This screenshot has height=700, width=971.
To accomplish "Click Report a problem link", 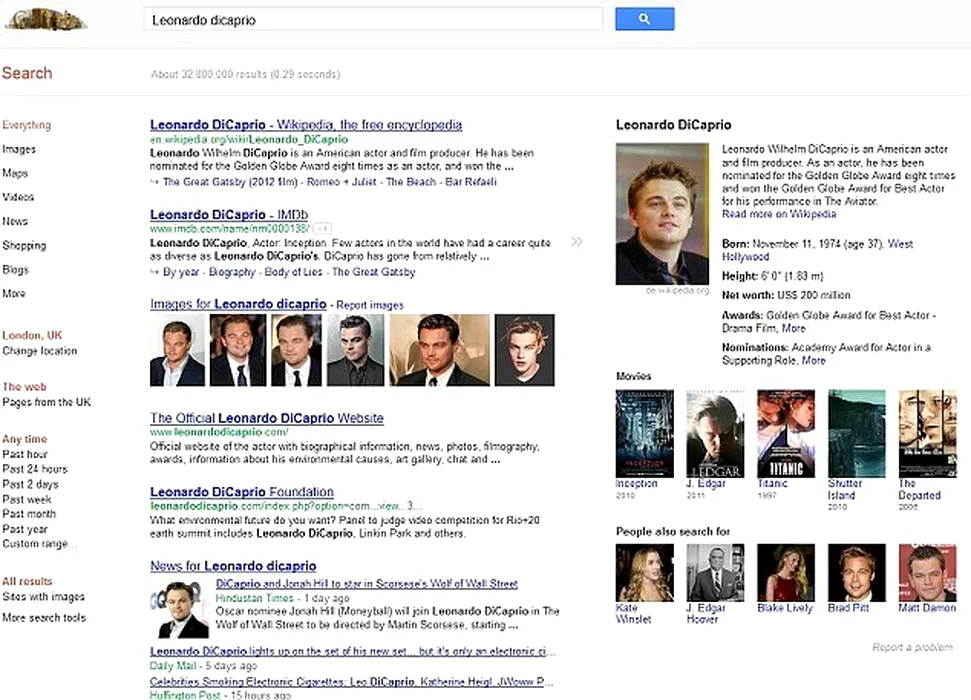I will pyautogui.click(x=911, y=648).
